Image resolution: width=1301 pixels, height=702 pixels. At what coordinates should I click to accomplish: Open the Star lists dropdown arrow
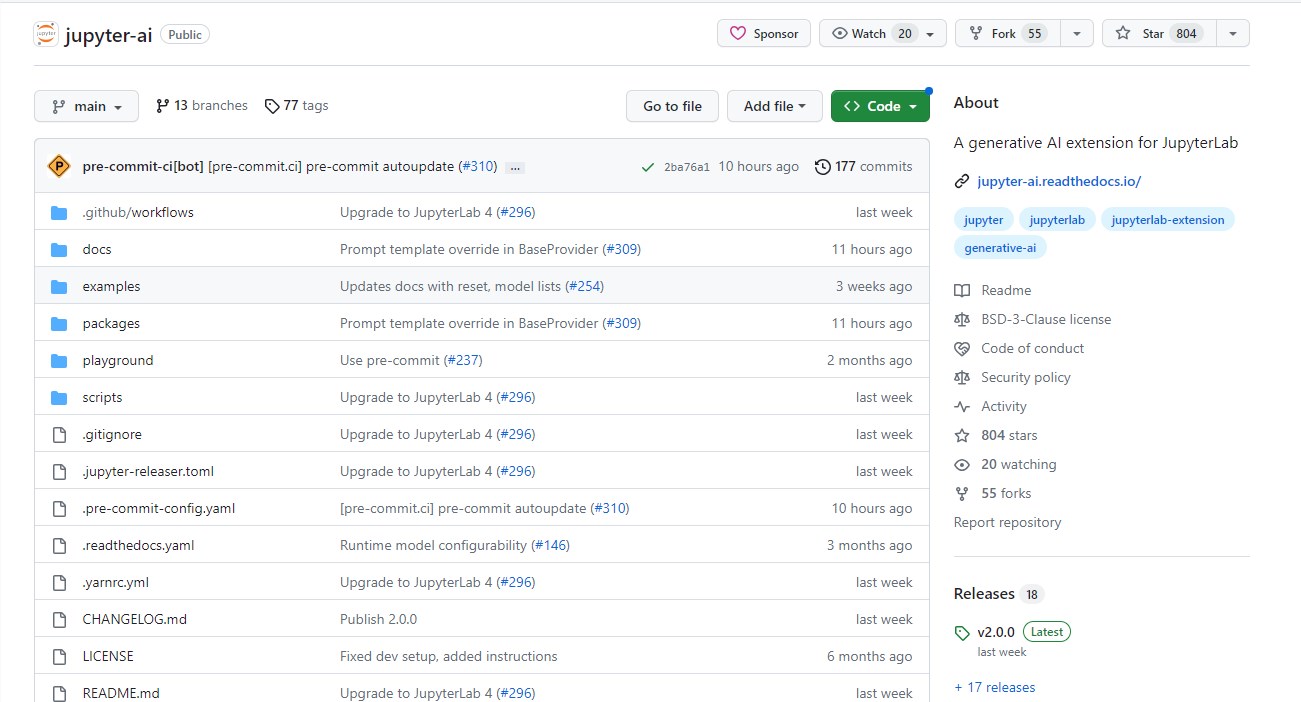[1233, 33]
